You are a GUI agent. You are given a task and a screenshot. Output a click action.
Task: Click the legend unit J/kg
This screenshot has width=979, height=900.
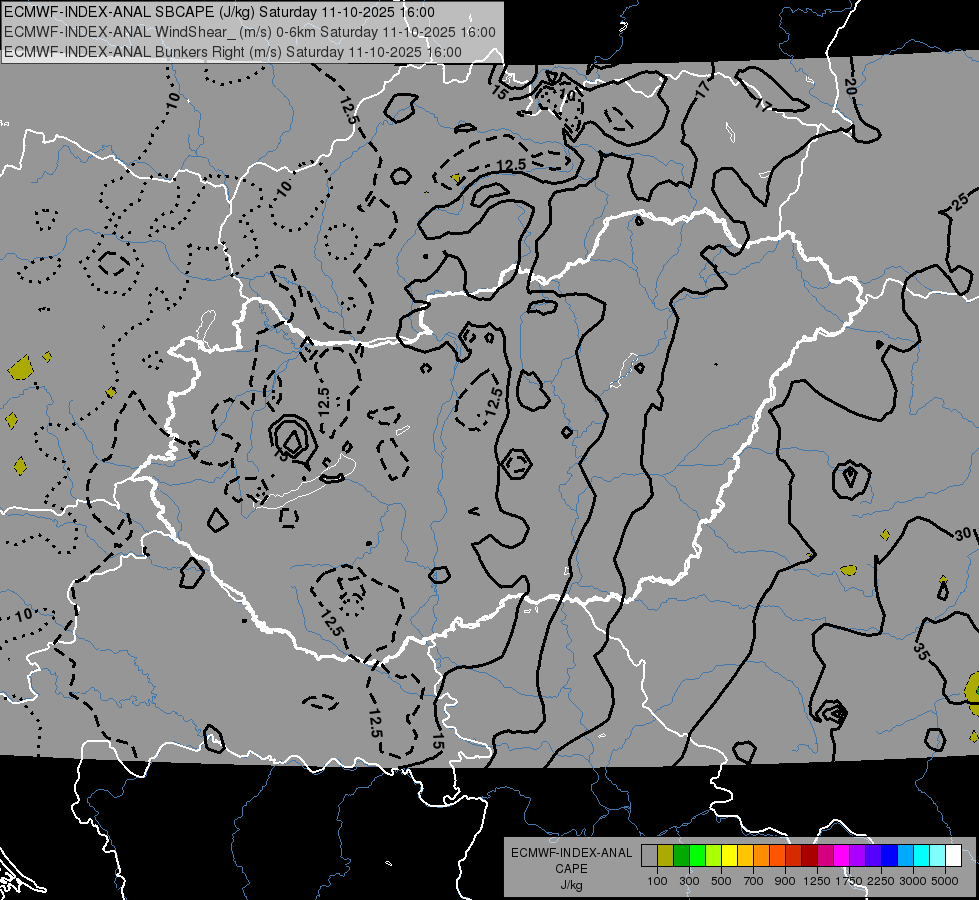(x=571, y=885)
